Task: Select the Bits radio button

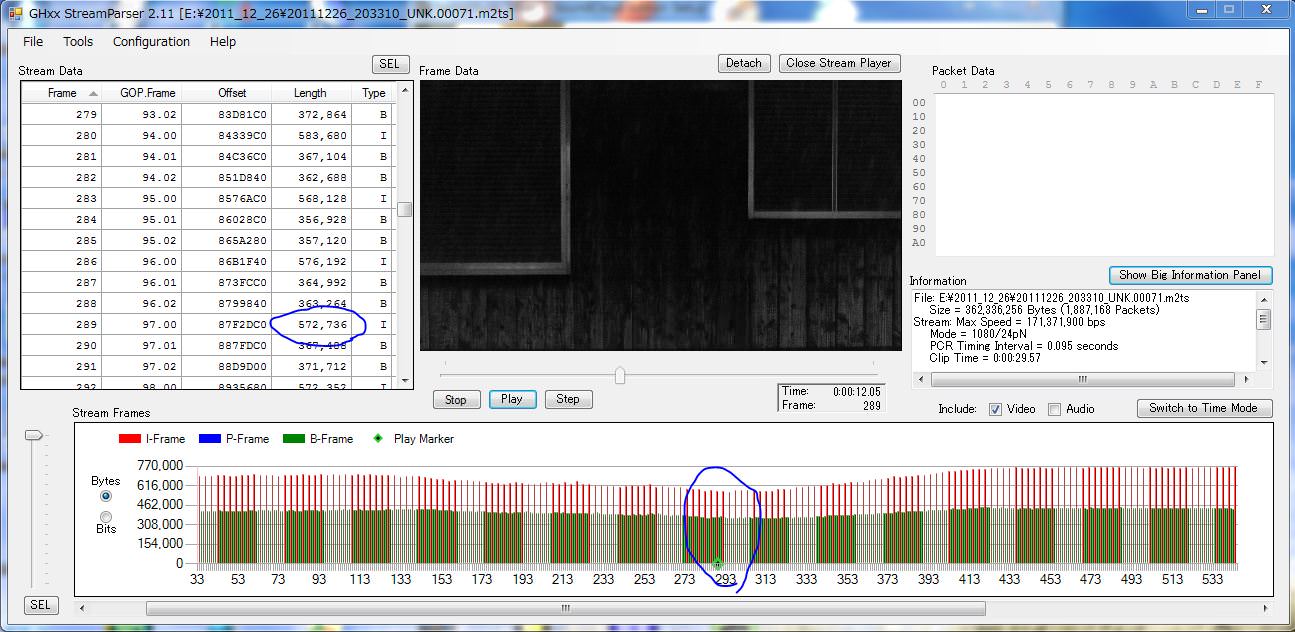Action: coord(106,516)
